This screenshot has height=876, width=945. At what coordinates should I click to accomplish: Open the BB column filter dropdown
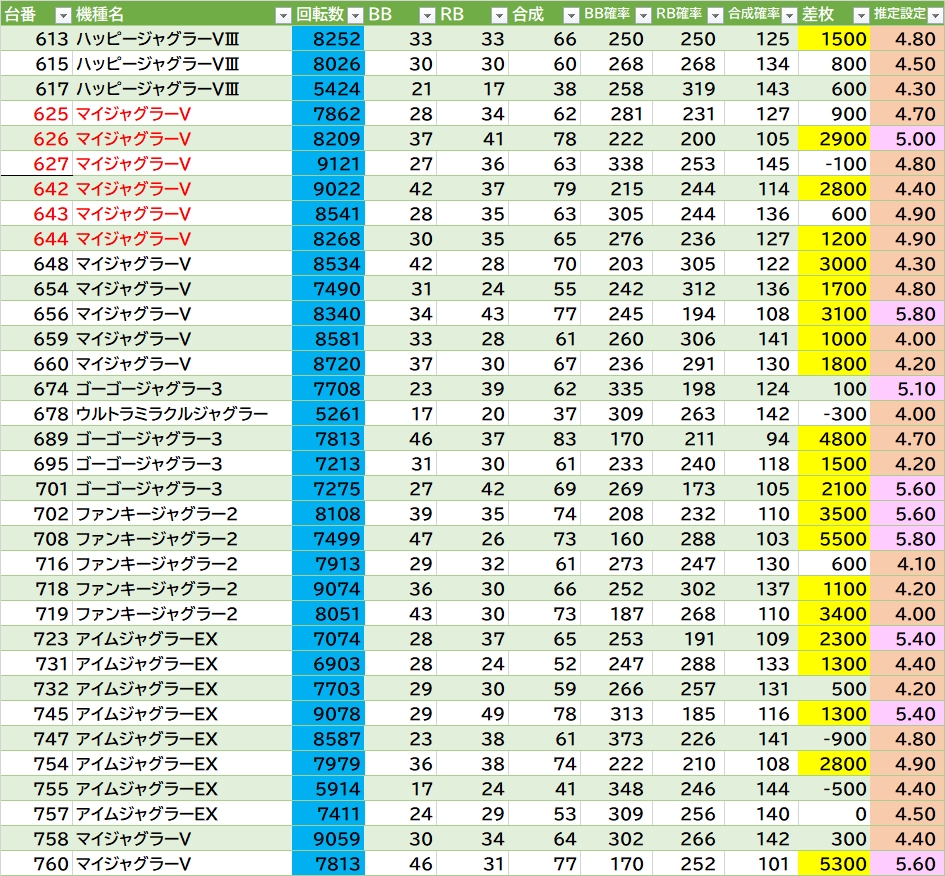pyautogui.click(x=427, y=16)
